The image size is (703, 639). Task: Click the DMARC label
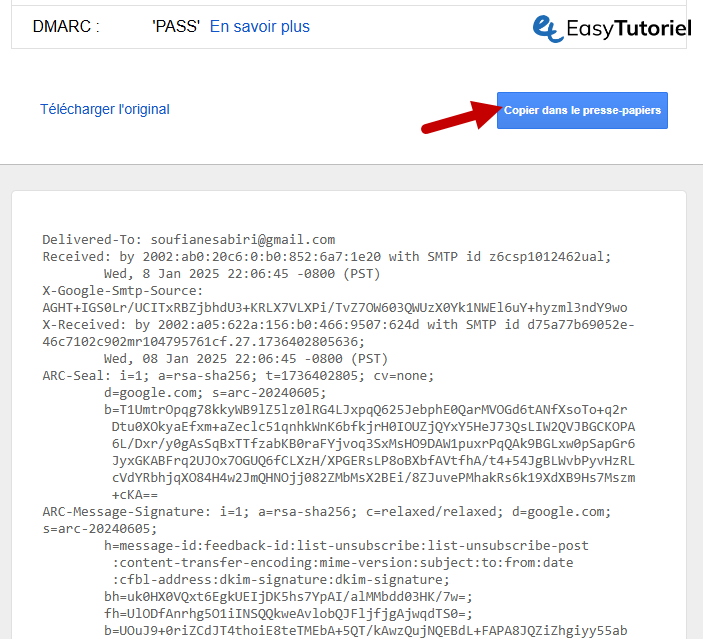coord(66,27)
